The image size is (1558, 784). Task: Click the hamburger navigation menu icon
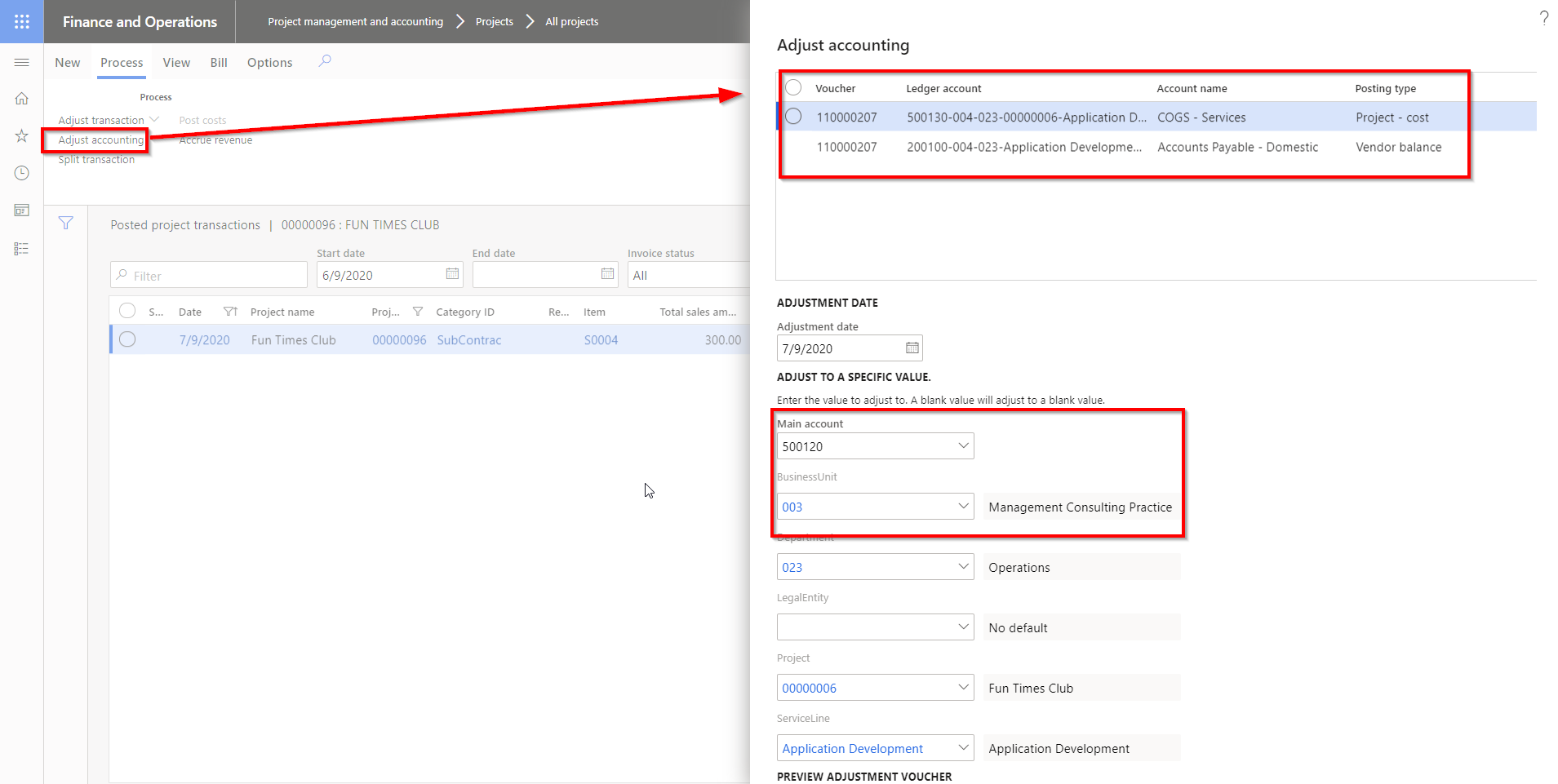pos(21,62)
